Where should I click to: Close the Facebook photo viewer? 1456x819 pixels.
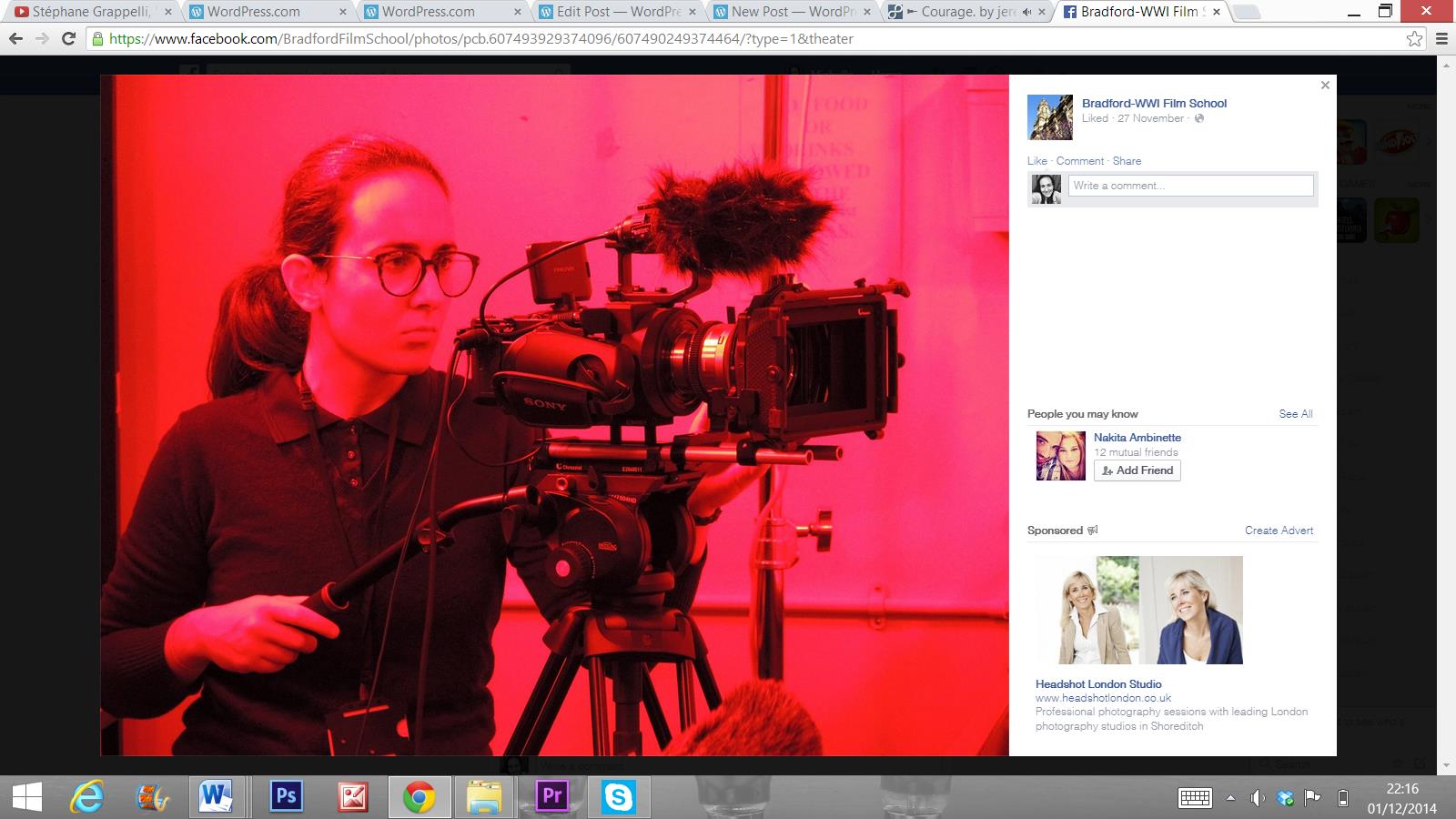[x=1325, y=85]
